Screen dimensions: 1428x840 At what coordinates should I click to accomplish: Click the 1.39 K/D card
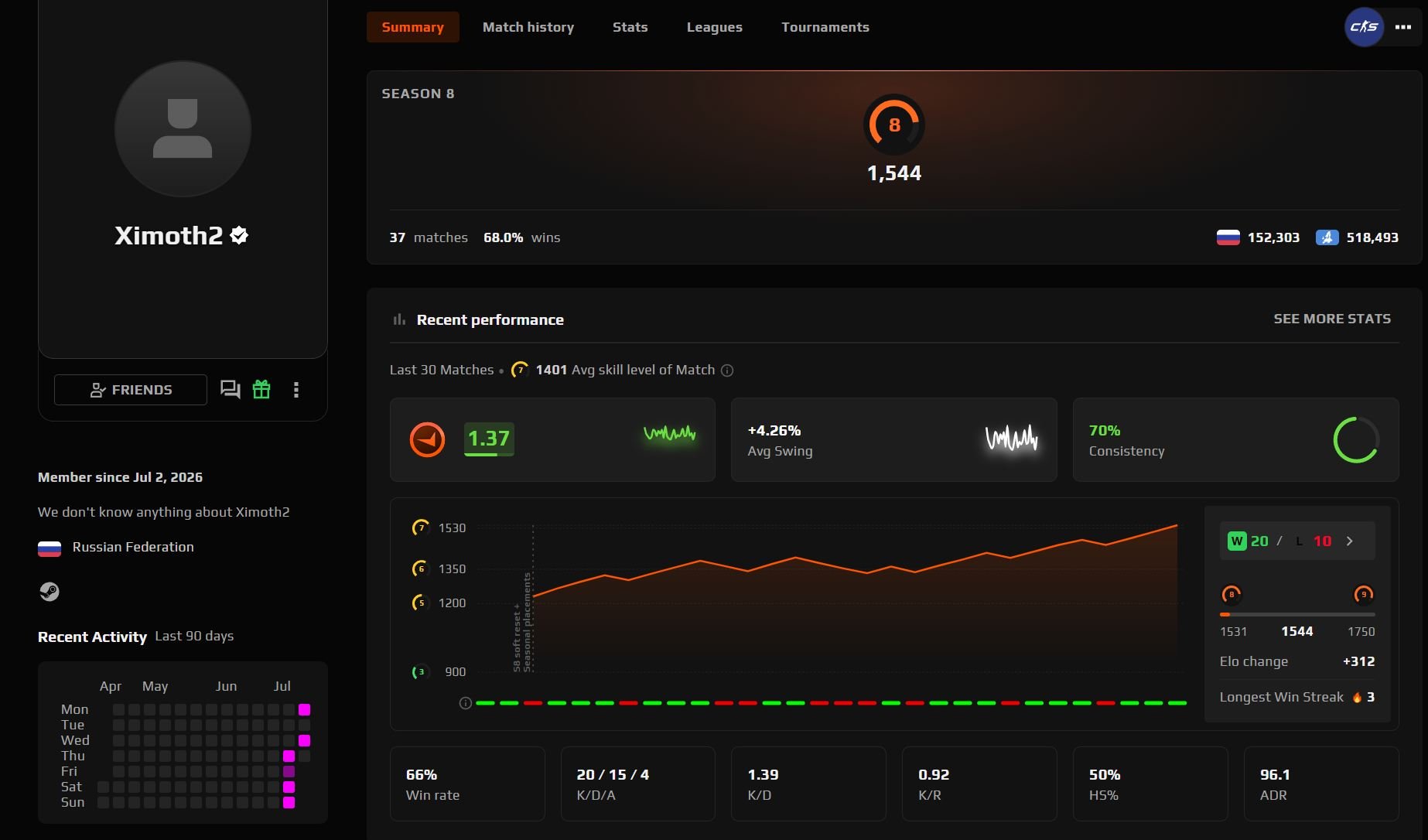click(x=809, y=784)
